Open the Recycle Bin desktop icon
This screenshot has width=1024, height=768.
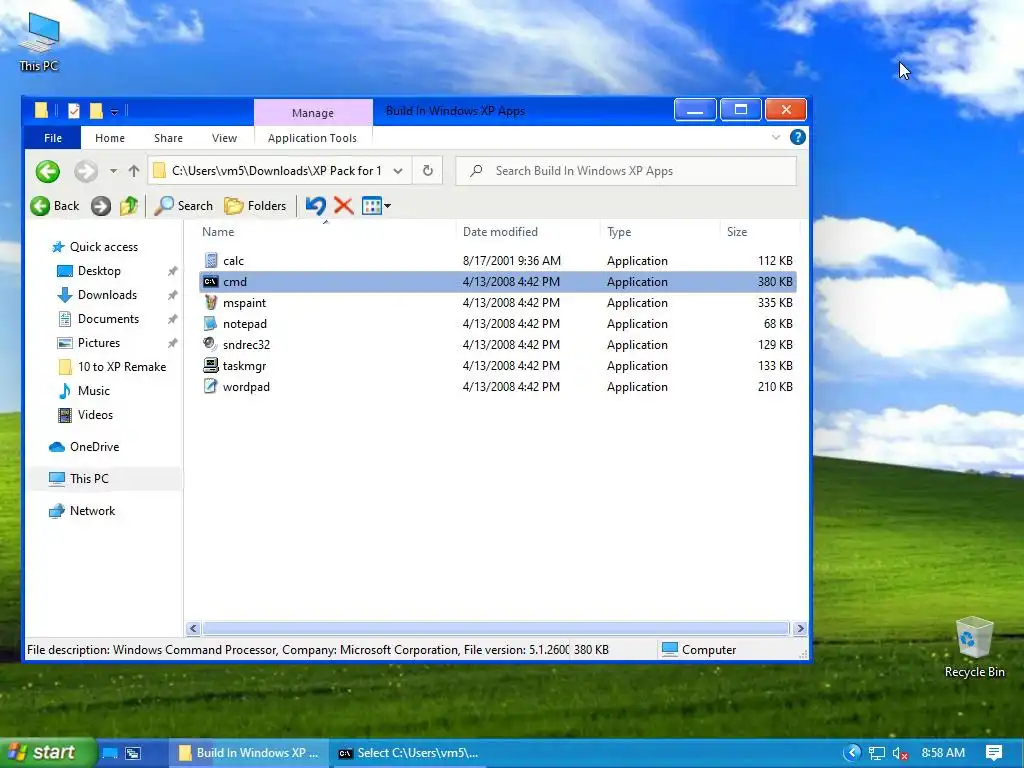coord(974,648)
